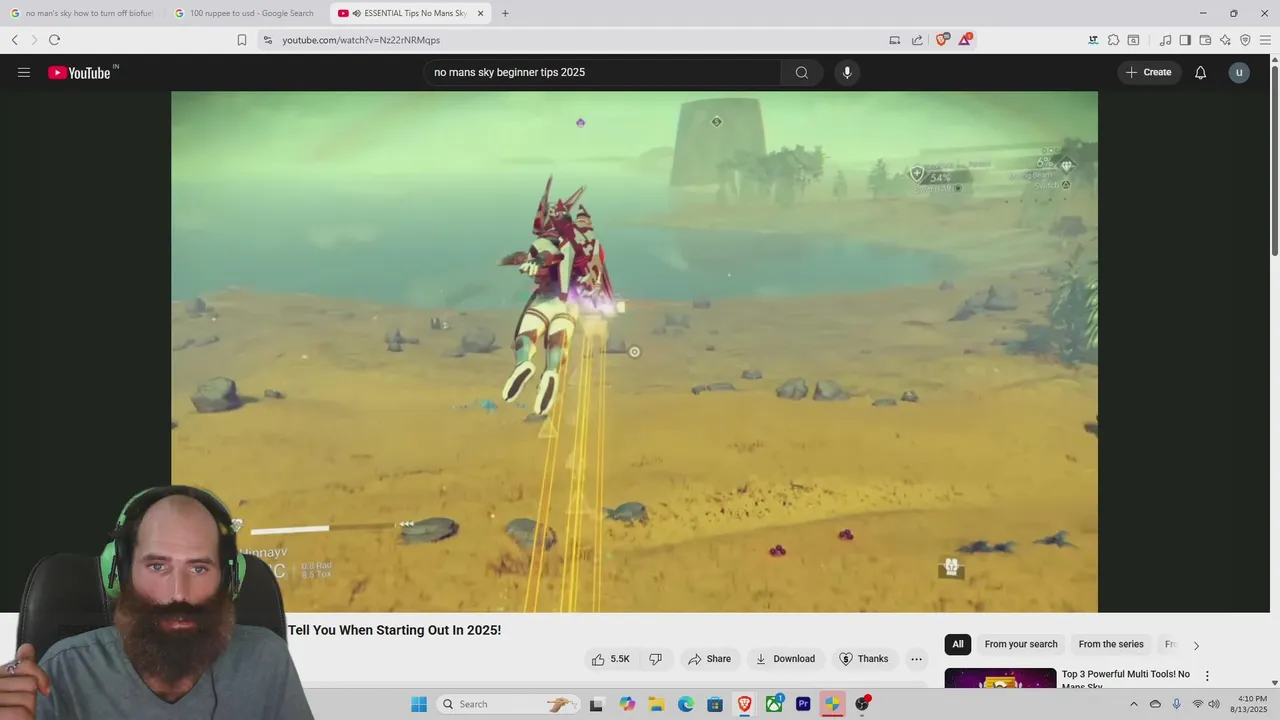Screen dimensions: 1280x720
Task: Open Brave Rewards triangle icon
Action: [x=965, y=40]
